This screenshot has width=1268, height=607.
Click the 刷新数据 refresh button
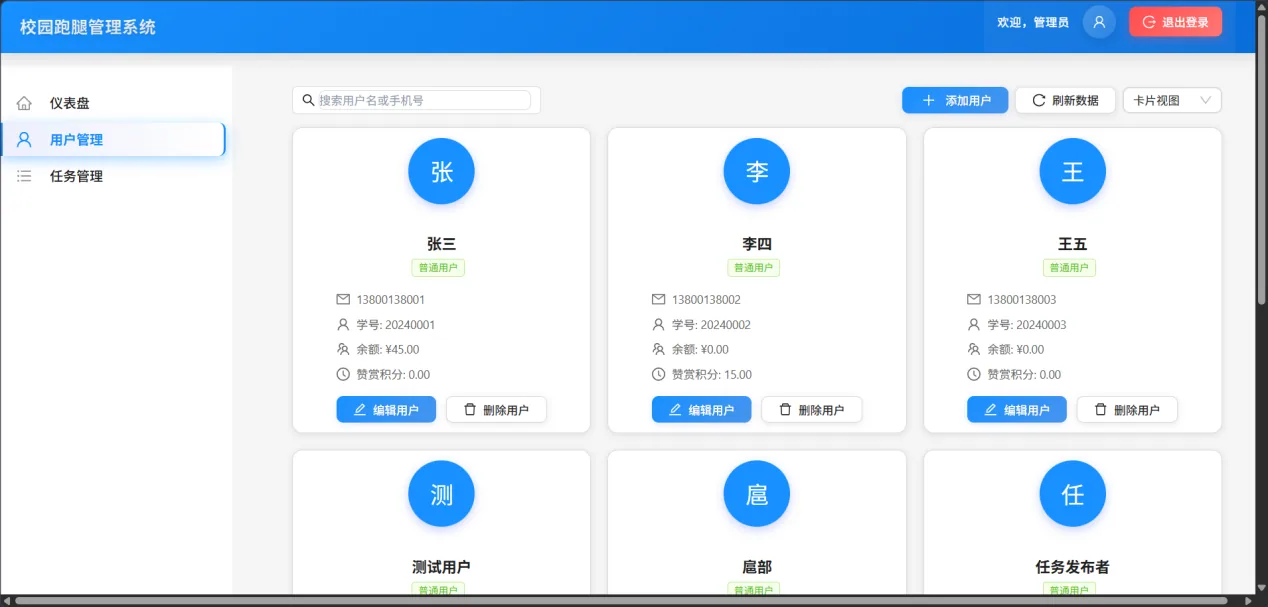1065,100
